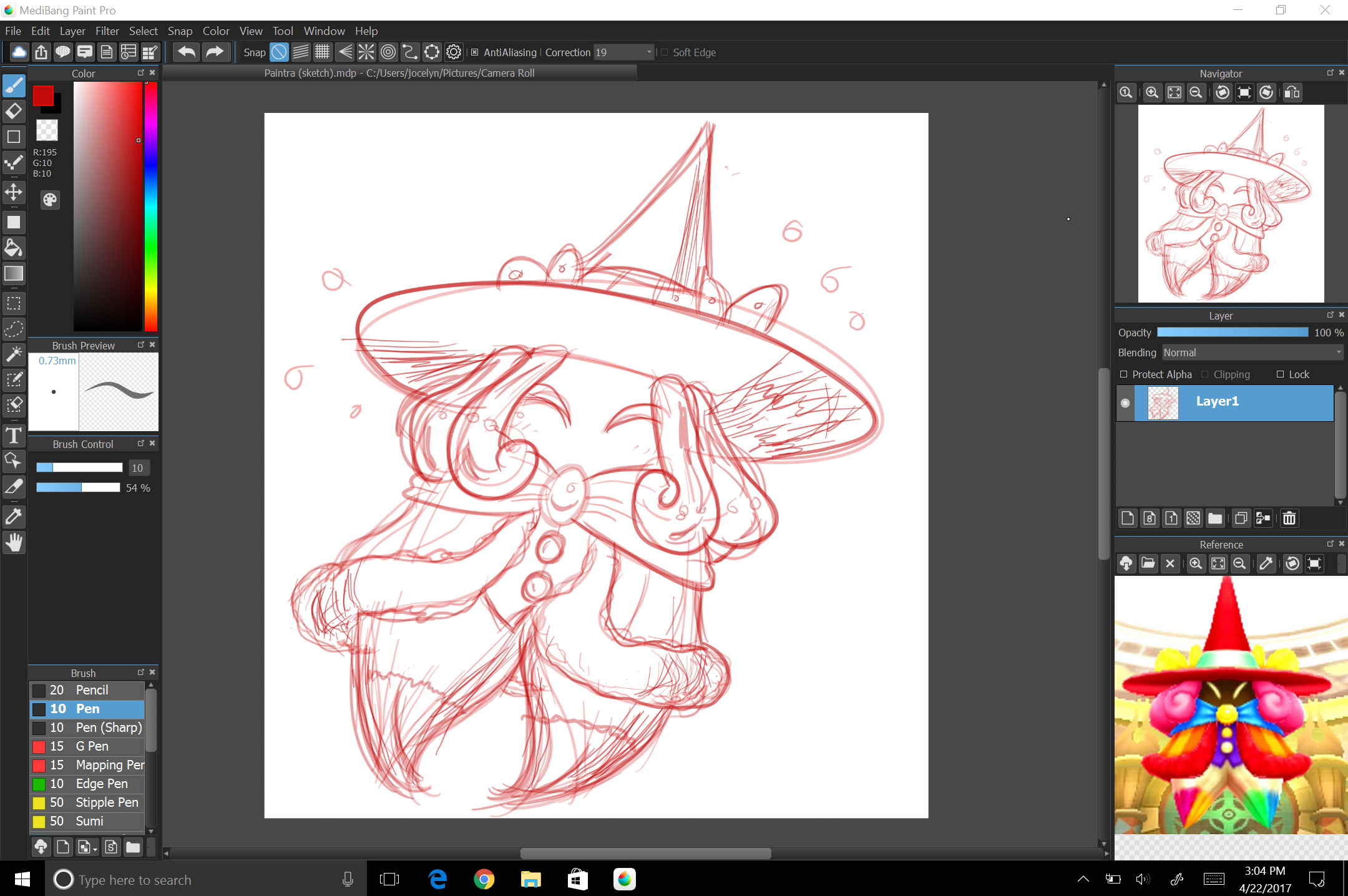The height and width of the screenshot is (896, 1348).
Task: Open the color palette icon
Action: point(50,200)
